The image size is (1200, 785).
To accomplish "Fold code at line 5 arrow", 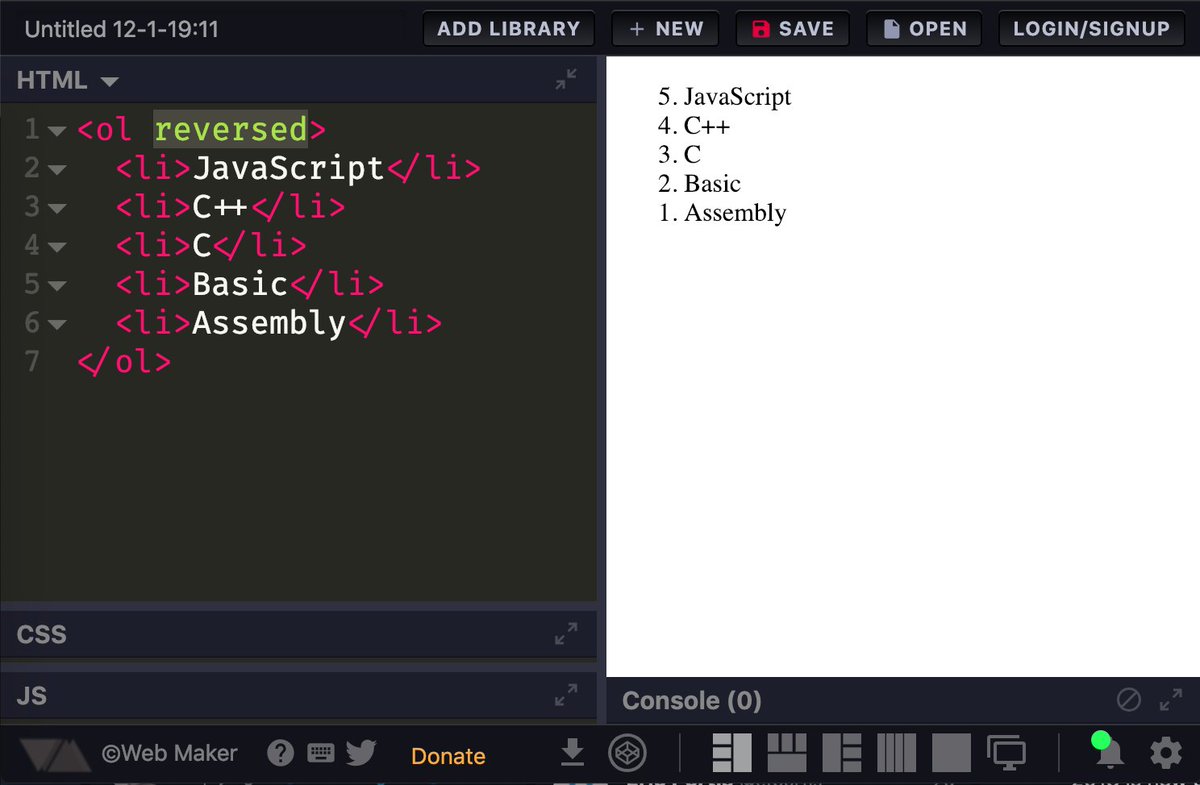I will coord(56,286).
